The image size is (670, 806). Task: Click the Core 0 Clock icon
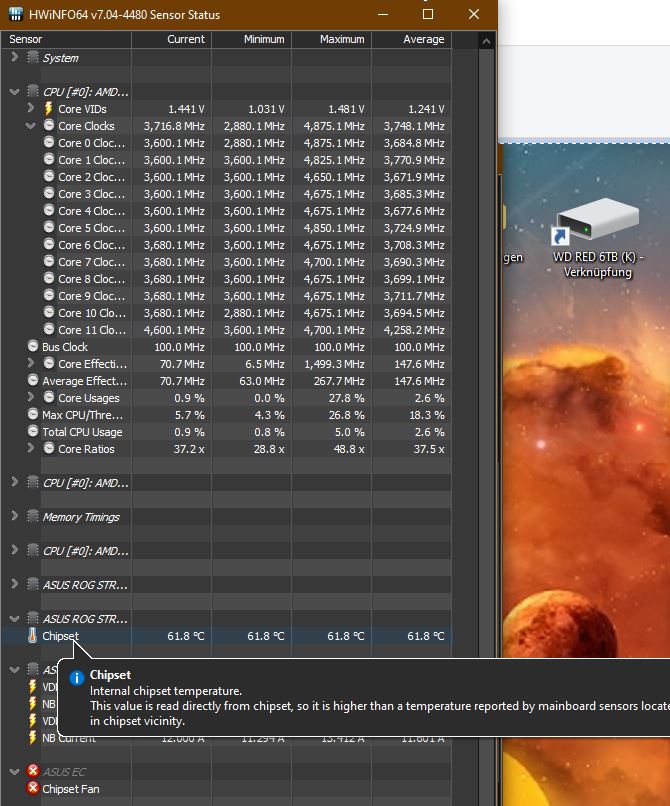coord(49,142)
